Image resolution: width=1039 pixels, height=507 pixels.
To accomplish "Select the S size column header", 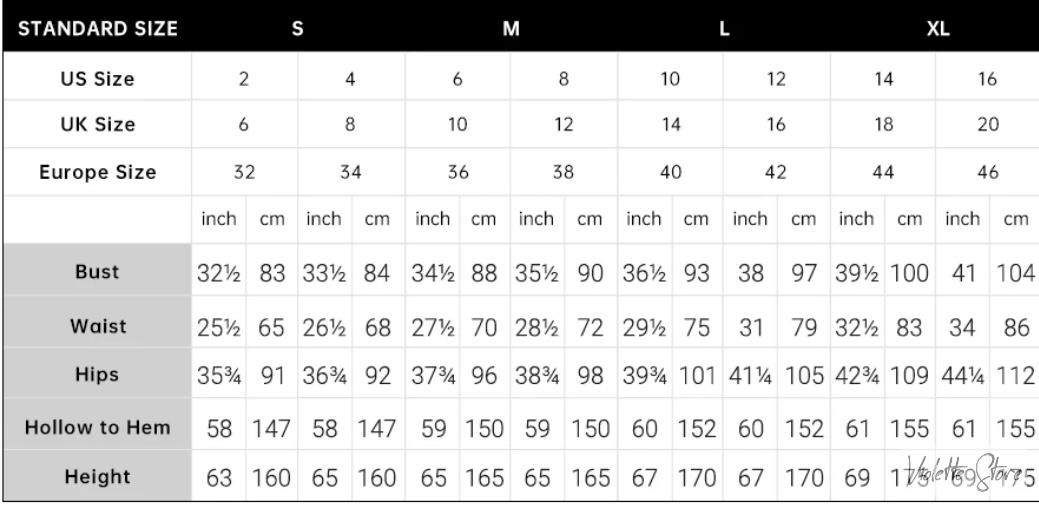I will tap(297, 28).
